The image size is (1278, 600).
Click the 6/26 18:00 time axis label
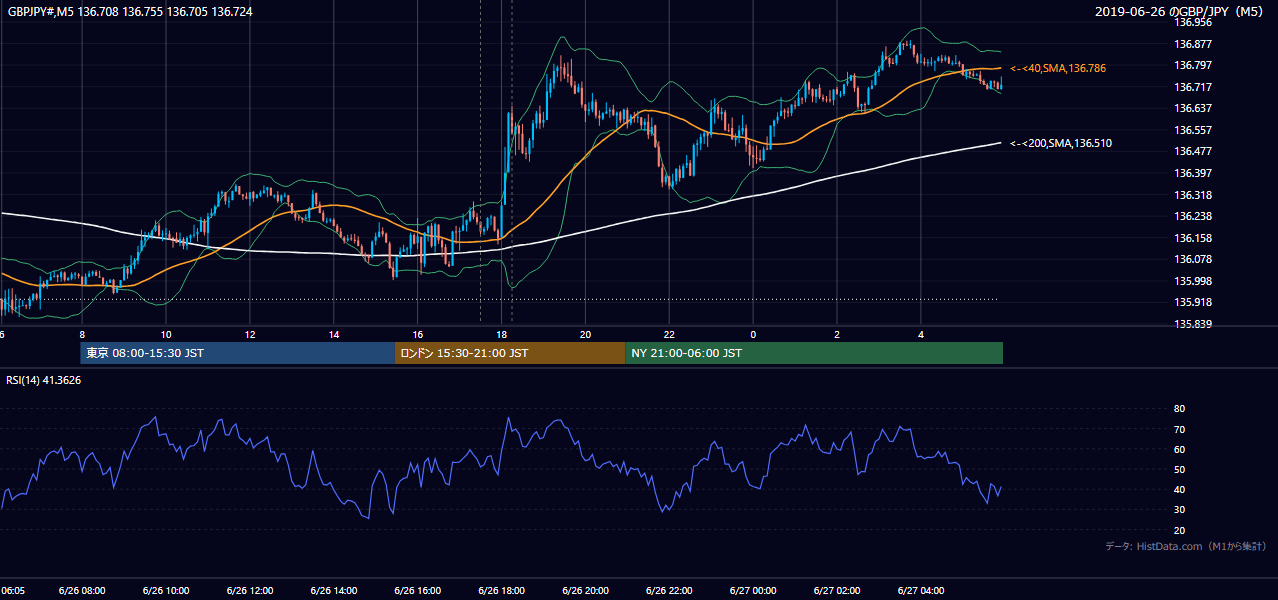coord(502,590)
